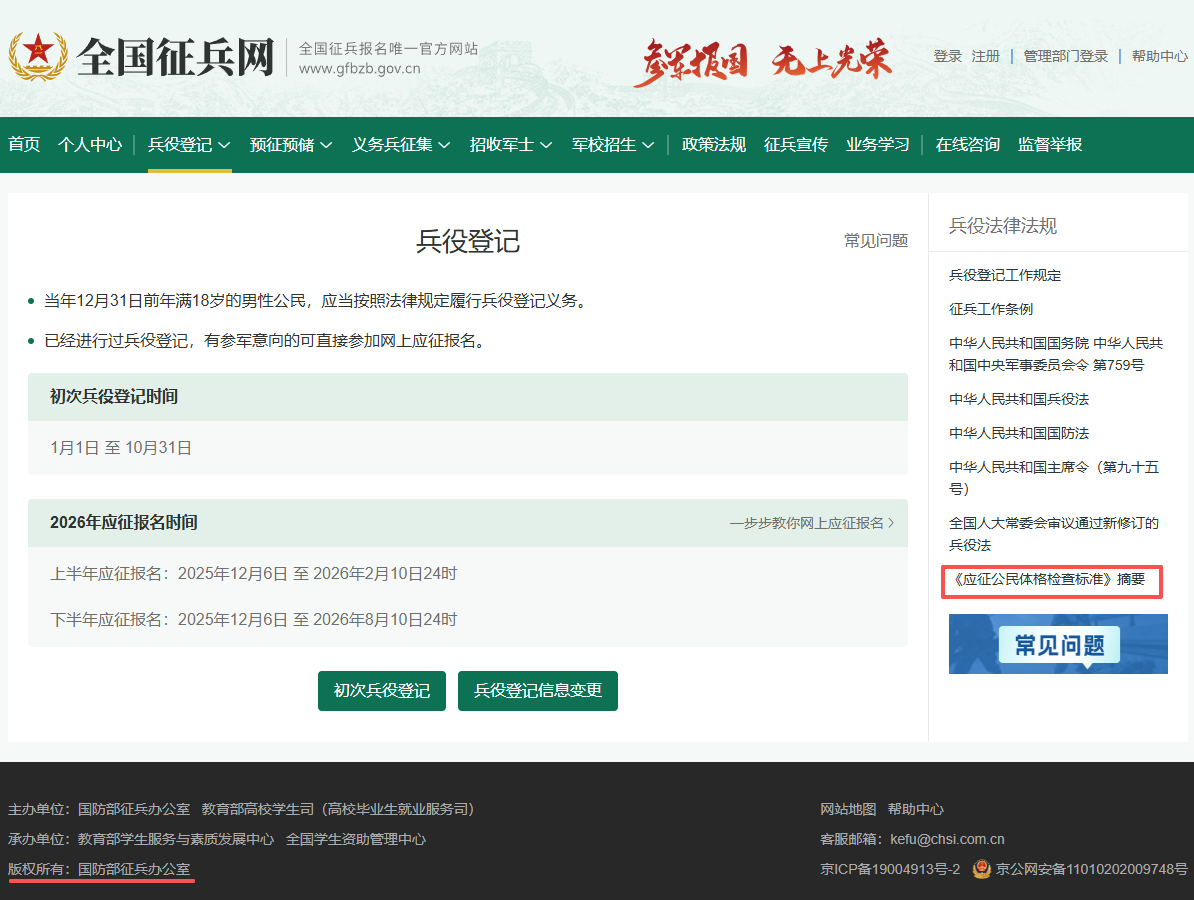Screen dimensions: 1194x900
Task: Click the 初次兵役登记时间 section header
Action: [x=468, y=397]
